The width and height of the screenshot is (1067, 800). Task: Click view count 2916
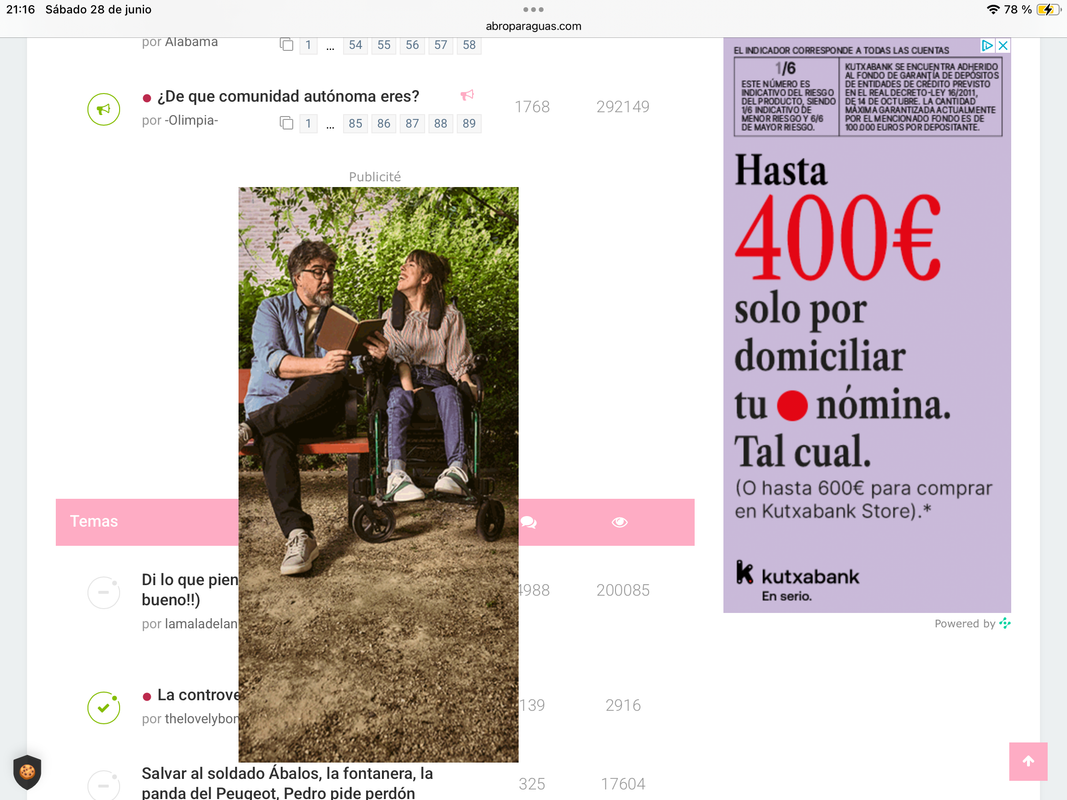point(623,705)
